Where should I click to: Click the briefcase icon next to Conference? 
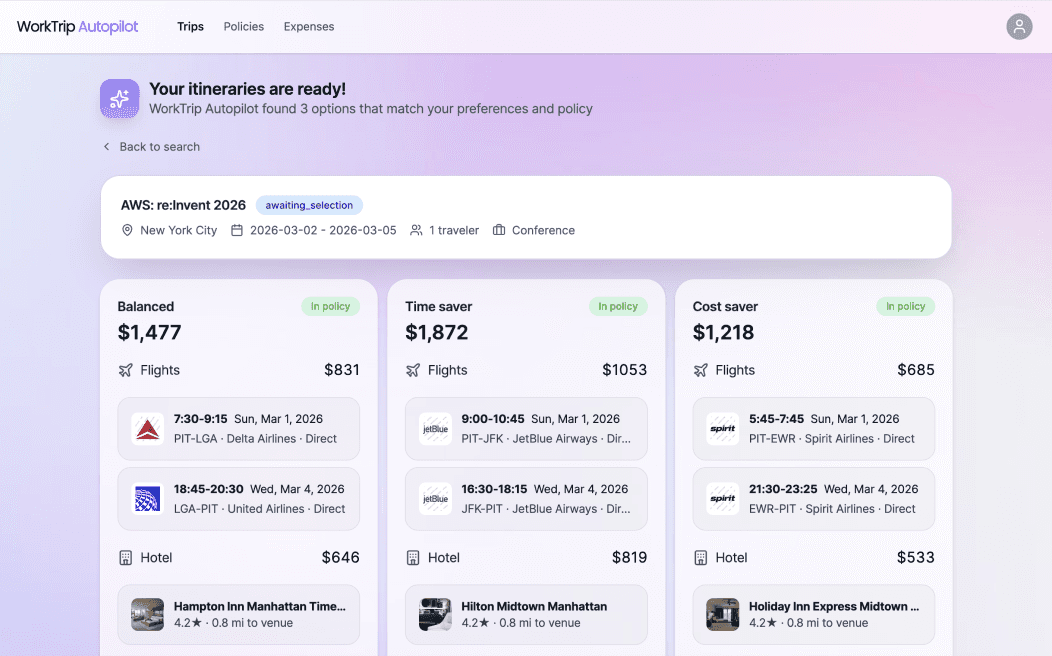498,230
